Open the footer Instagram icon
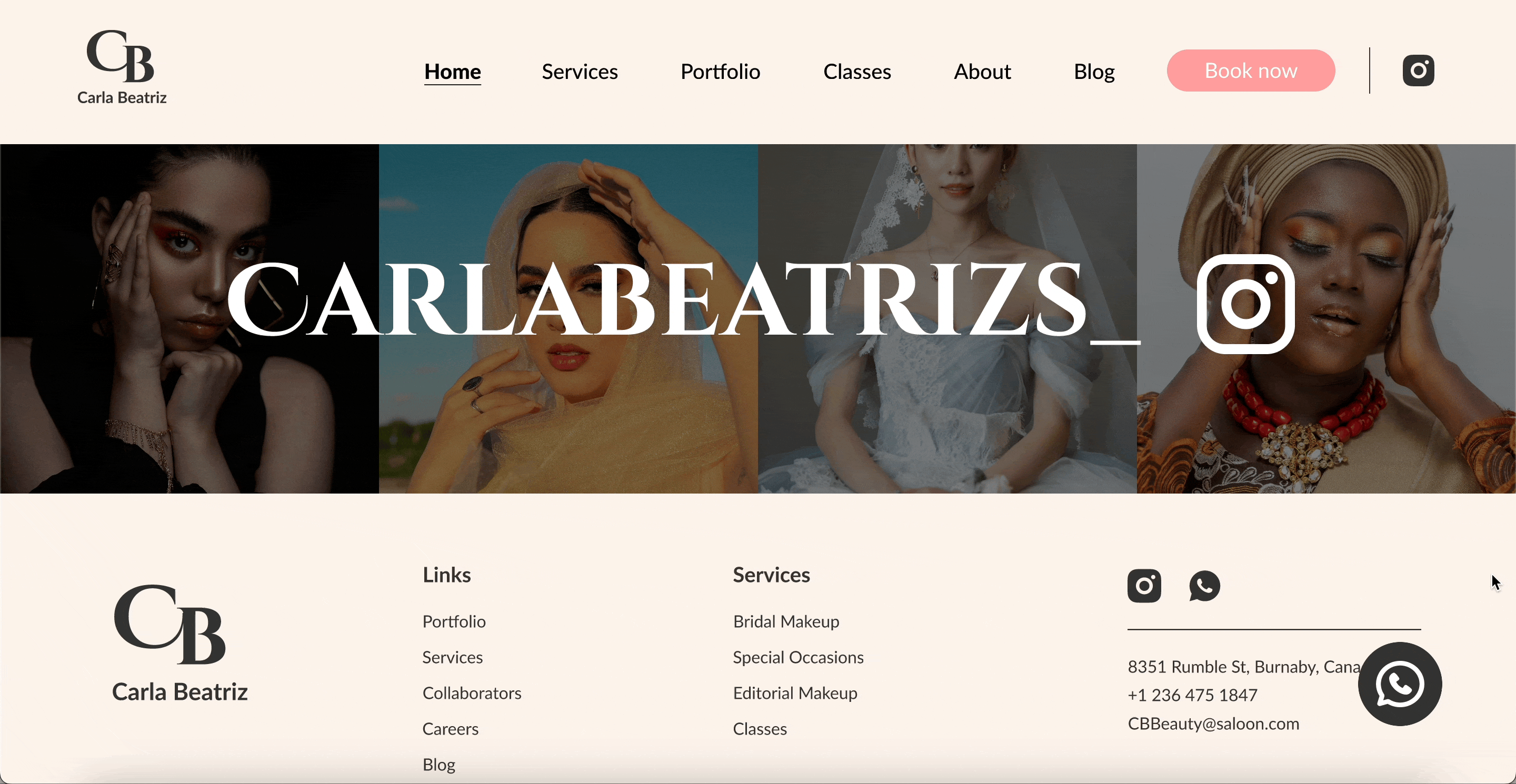The height and width of the screenshot is (784, 1516). pyautogui.click(x=1143, y=586)
